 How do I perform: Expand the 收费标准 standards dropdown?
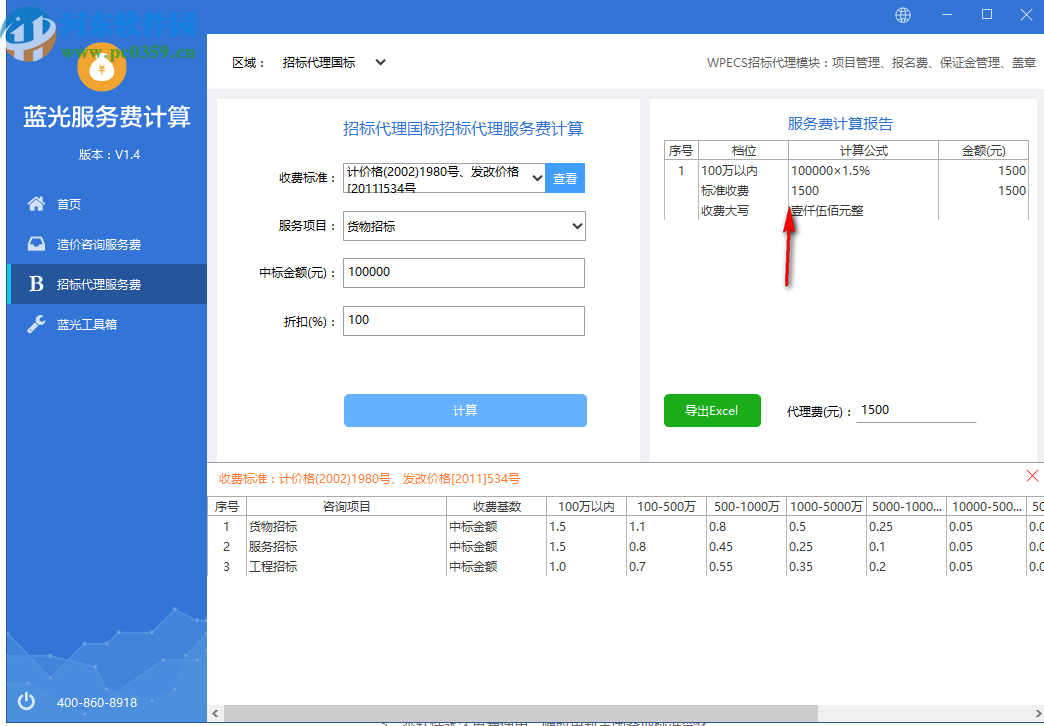coord(536,177)
